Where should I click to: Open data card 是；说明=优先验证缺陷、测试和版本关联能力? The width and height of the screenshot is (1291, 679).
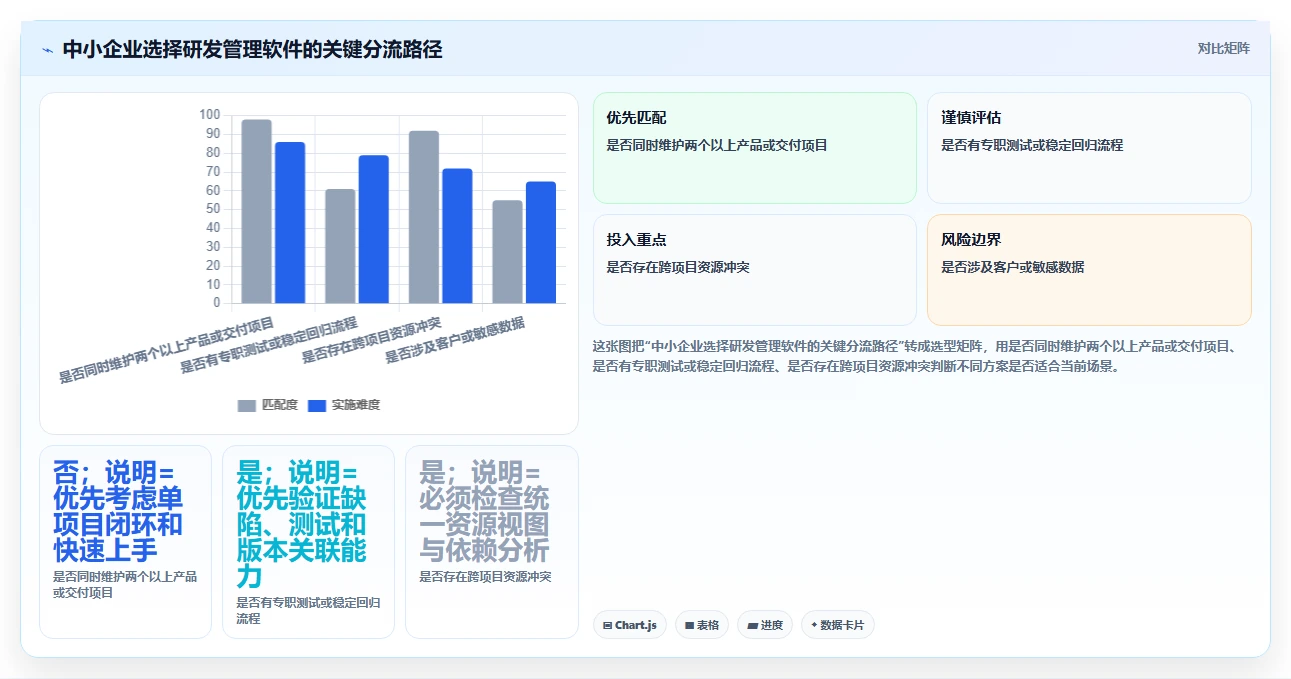(308, 541)
